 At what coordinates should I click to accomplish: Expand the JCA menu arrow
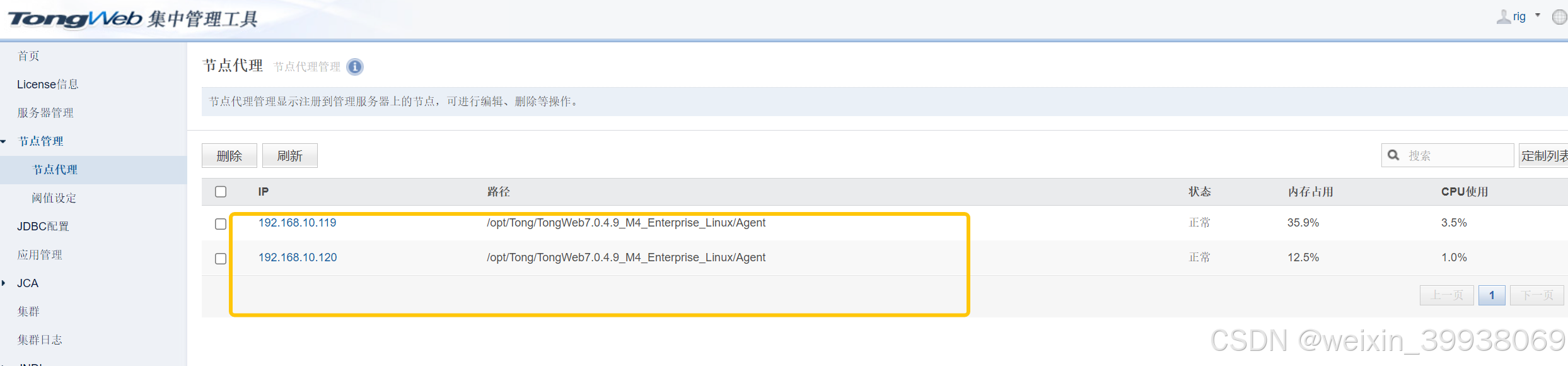click(x=4, y=283)
